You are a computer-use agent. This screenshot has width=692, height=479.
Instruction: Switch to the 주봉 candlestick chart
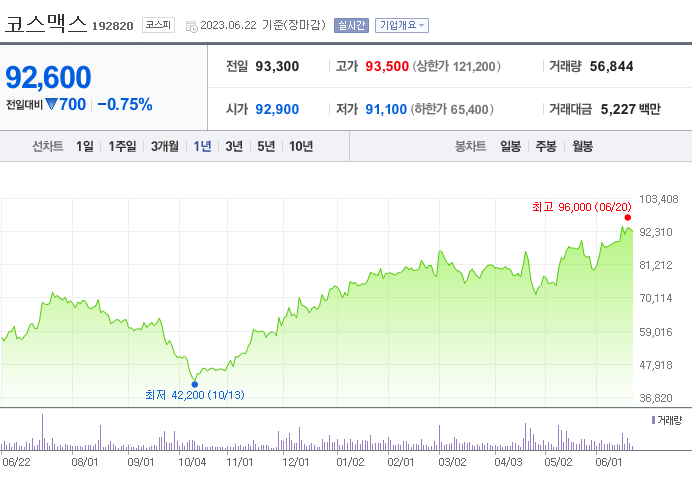coord(546,146)
